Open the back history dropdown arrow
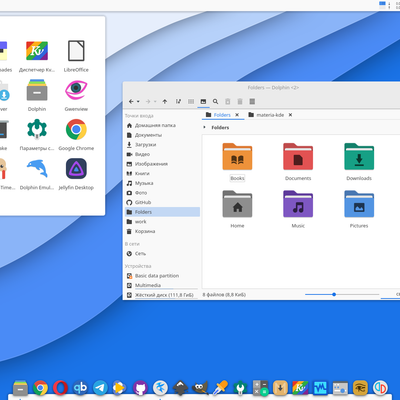The width and height of the screenshot is (400, 400). pos(138,102)
